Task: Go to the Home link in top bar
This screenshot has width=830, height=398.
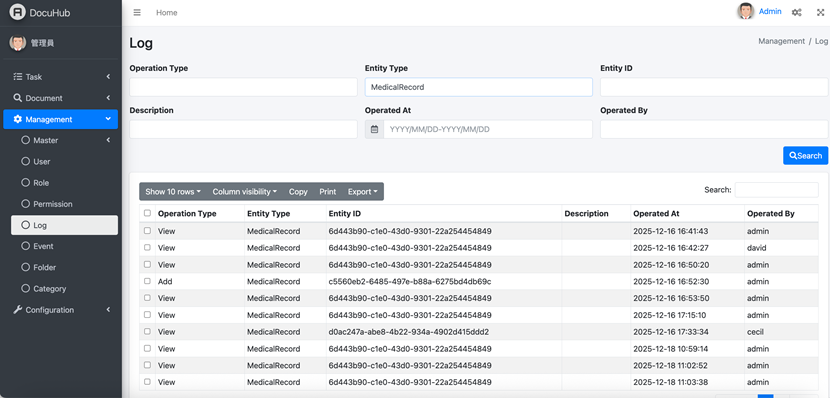Action: (x=167, y=13)
